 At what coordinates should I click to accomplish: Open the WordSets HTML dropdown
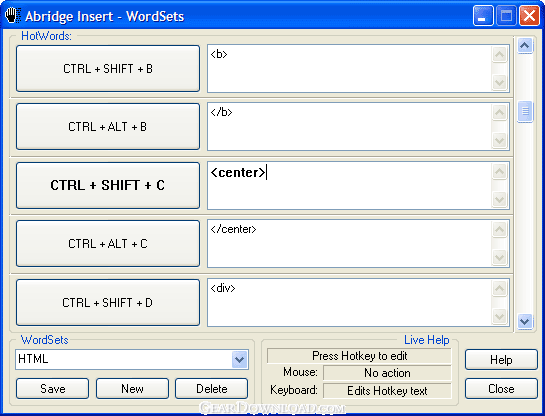click(x=239, y=359)
